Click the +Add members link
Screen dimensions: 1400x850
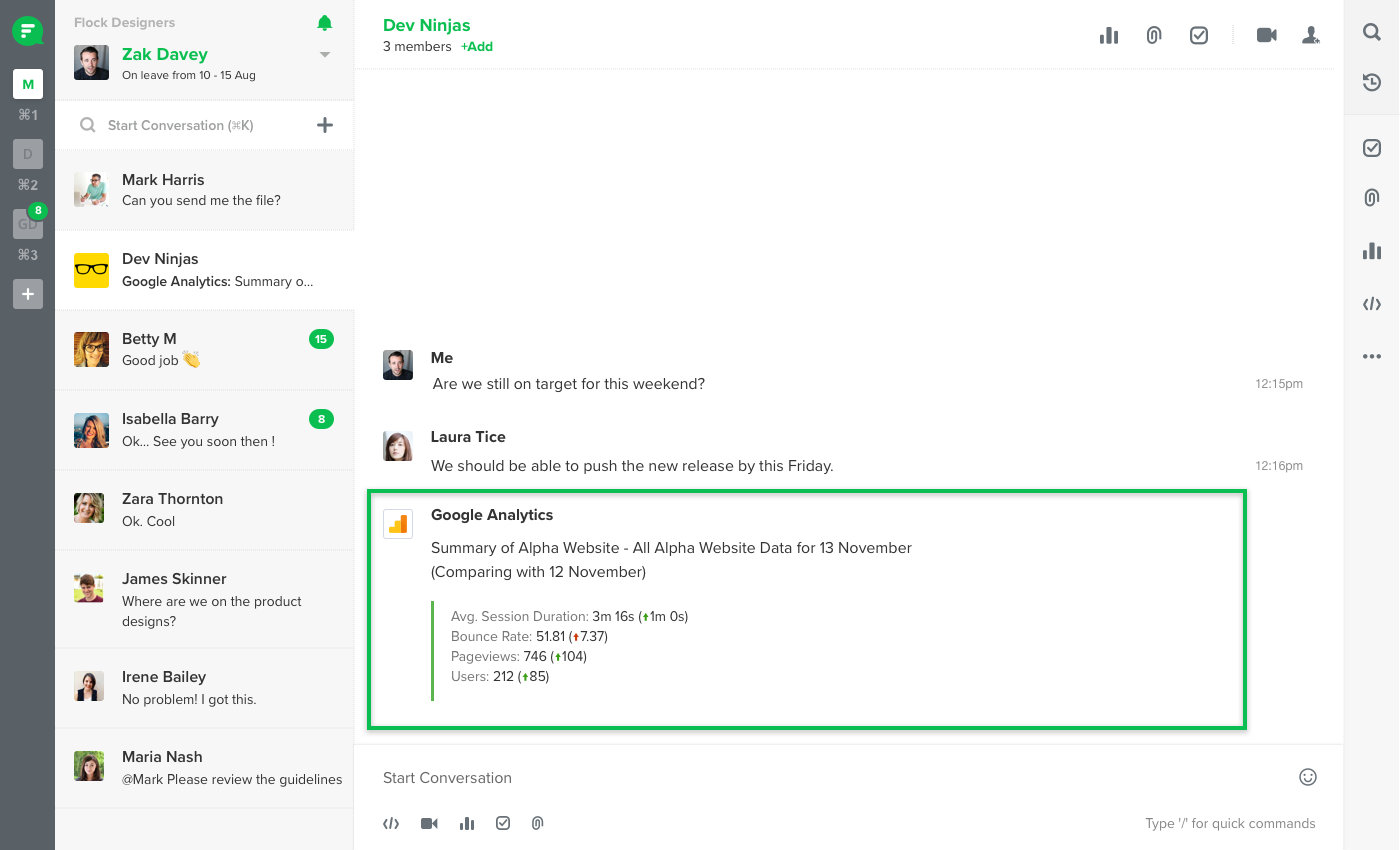477,47
